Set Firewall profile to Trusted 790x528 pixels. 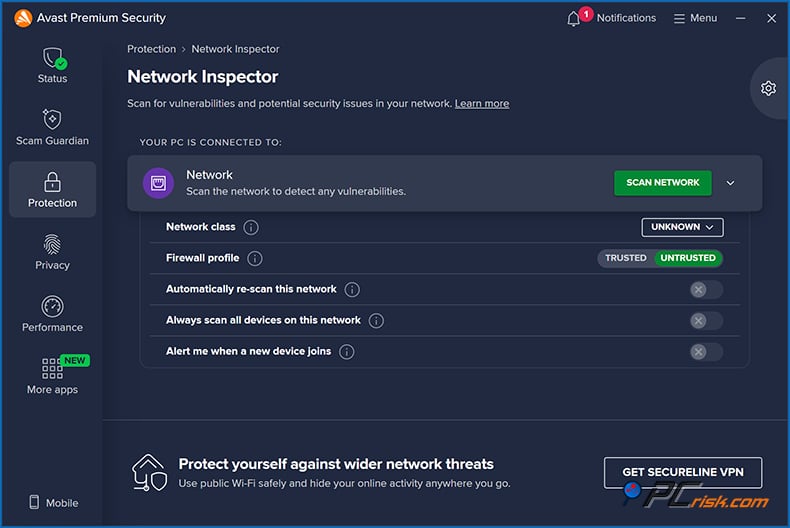tap(626, 258)
